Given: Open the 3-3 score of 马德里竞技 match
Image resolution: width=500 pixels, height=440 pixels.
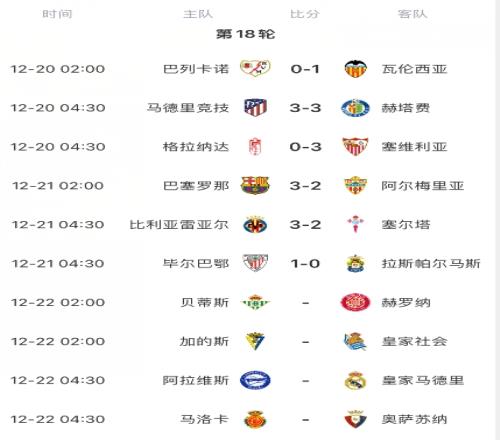Looking at the screenshot, I should pyautogui.click(x=305, y=108).
